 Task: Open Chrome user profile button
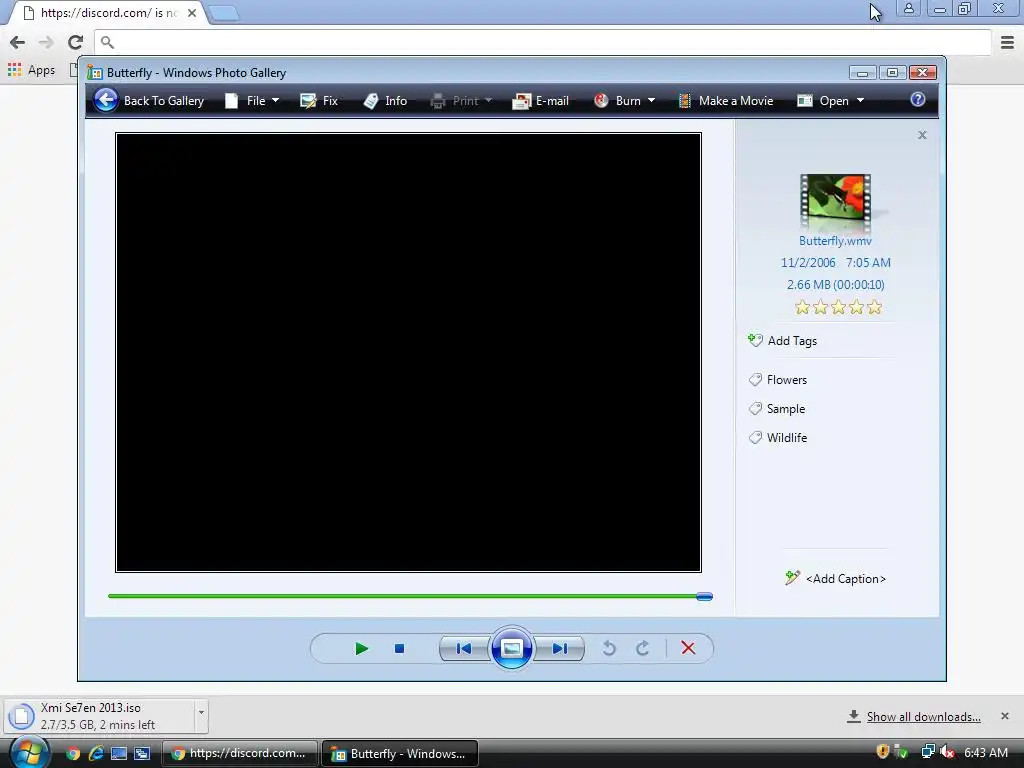pyautogui.click(x=908, y=8)
